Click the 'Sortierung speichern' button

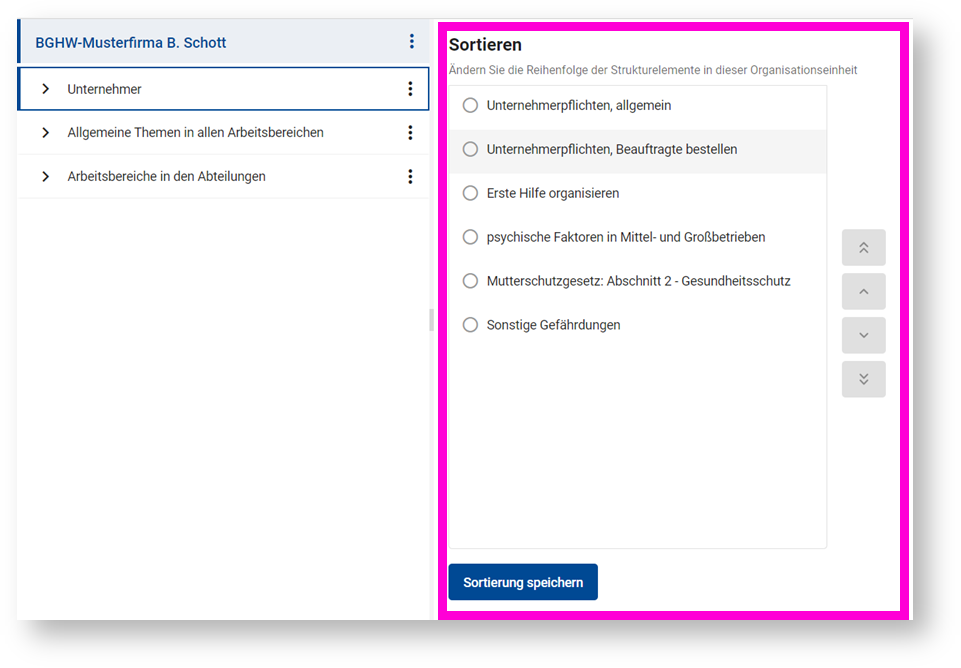(523, 582)
